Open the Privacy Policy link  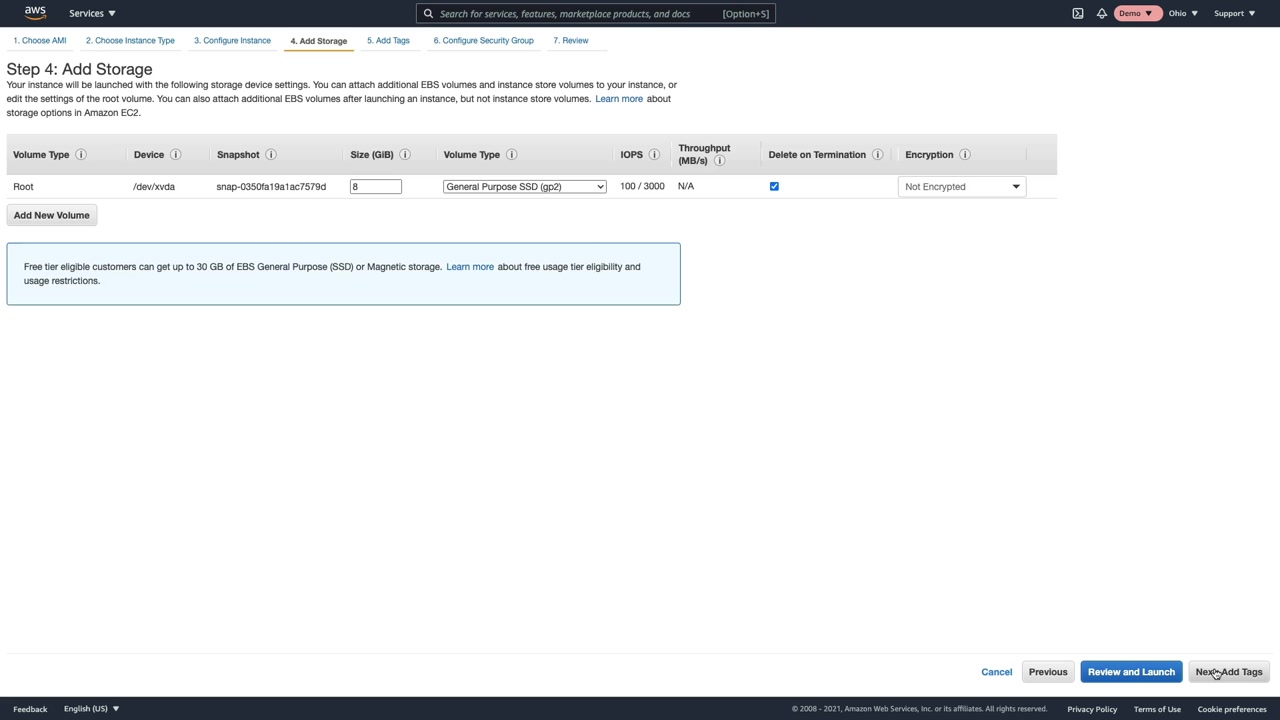point(1092,709)
